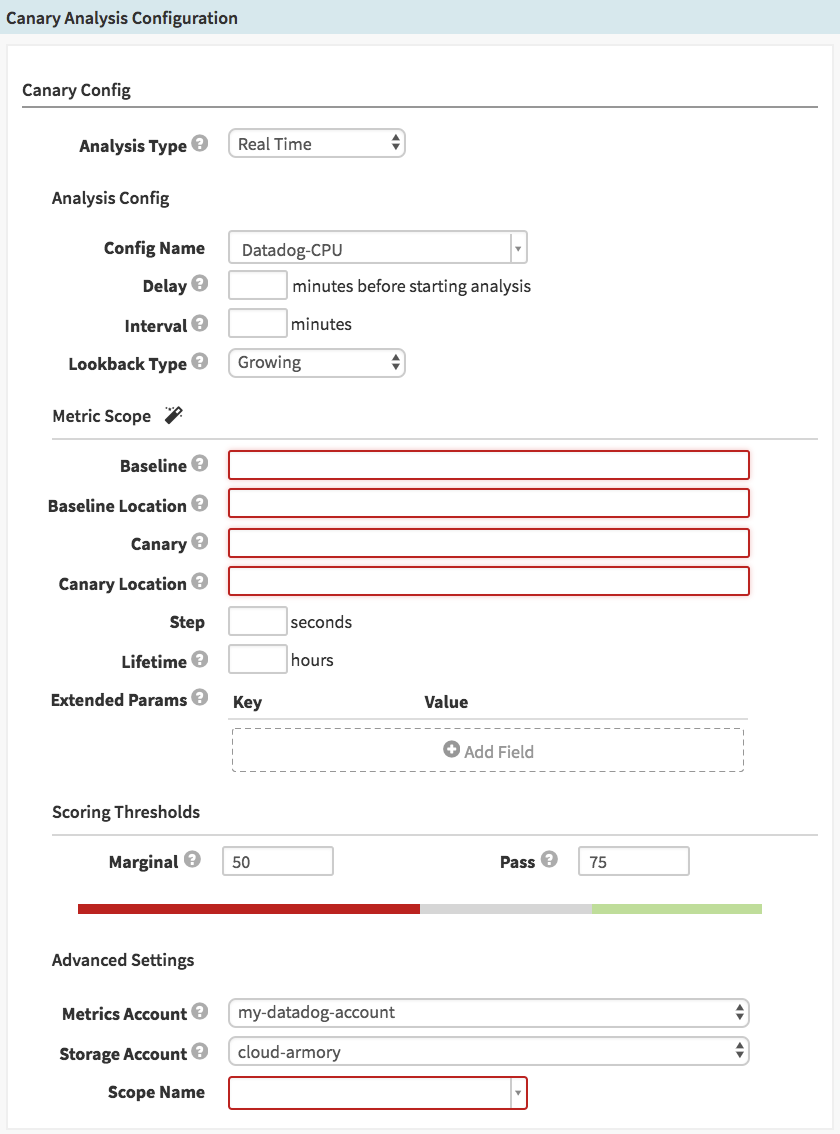
Task: Open the Lookback Type Growing dropdown
Action: tap(316, 363)
